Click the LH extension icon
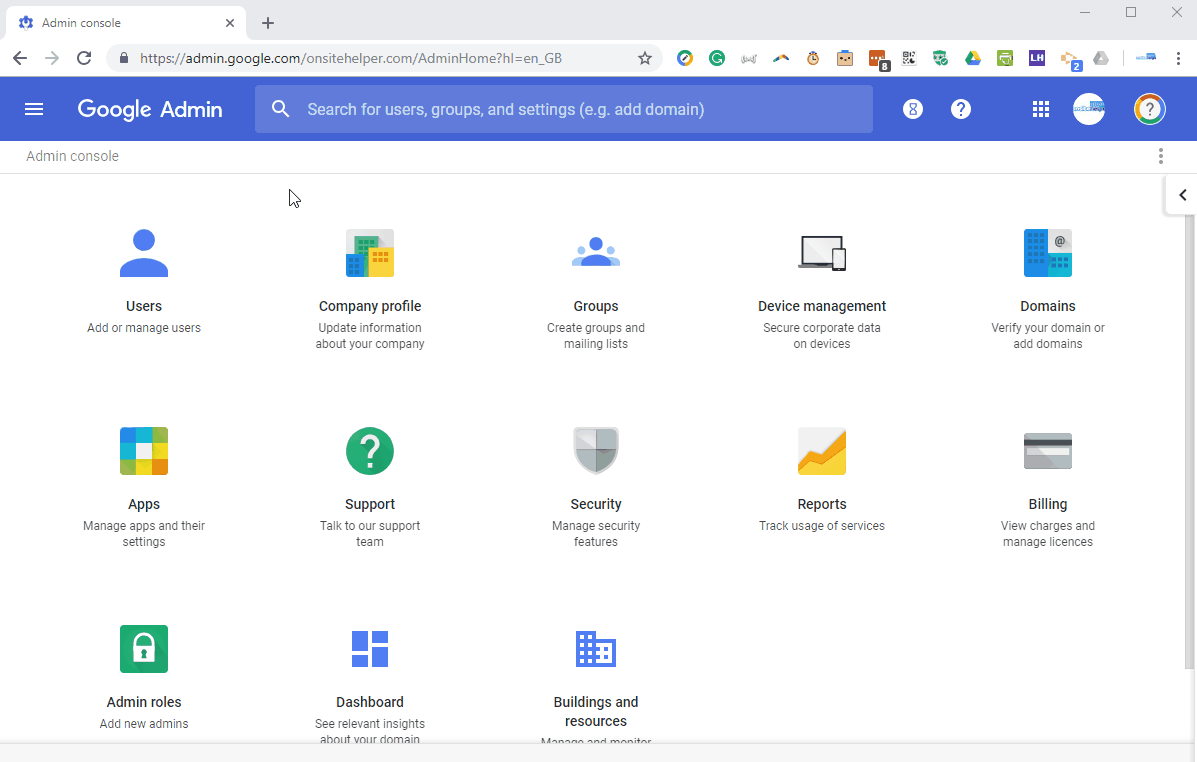The image size is (1197, 762). [x=1036, y=58]
